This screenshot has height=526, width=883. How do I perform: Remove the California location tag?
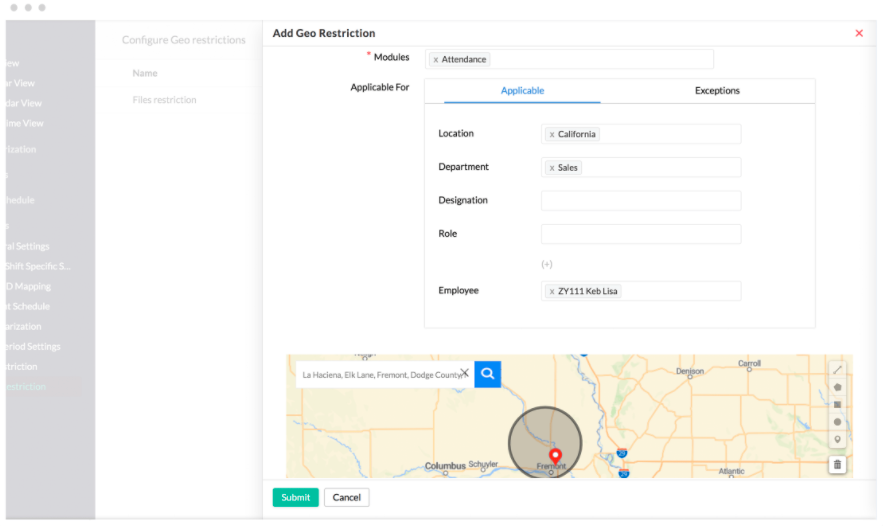tap(552, 135)
